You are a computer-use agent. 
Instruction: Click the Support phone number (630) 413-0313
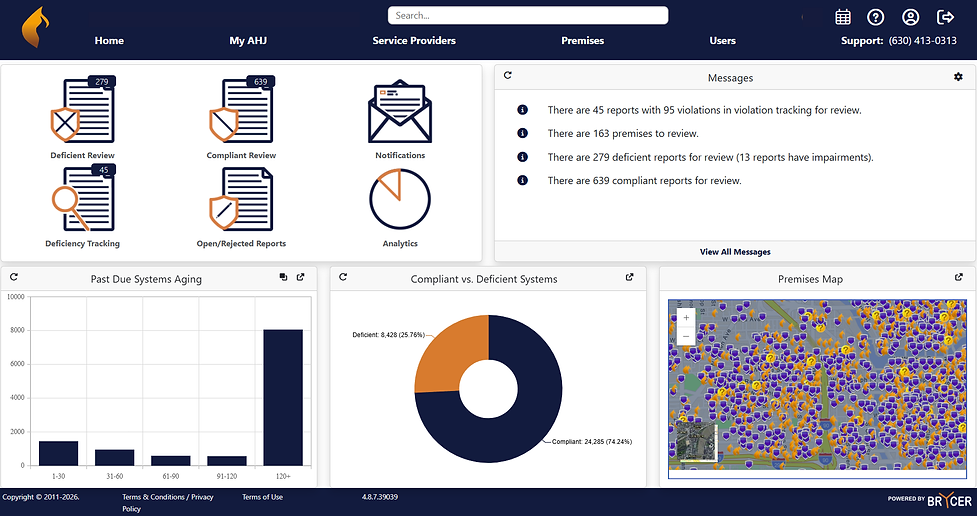[923, 41]
